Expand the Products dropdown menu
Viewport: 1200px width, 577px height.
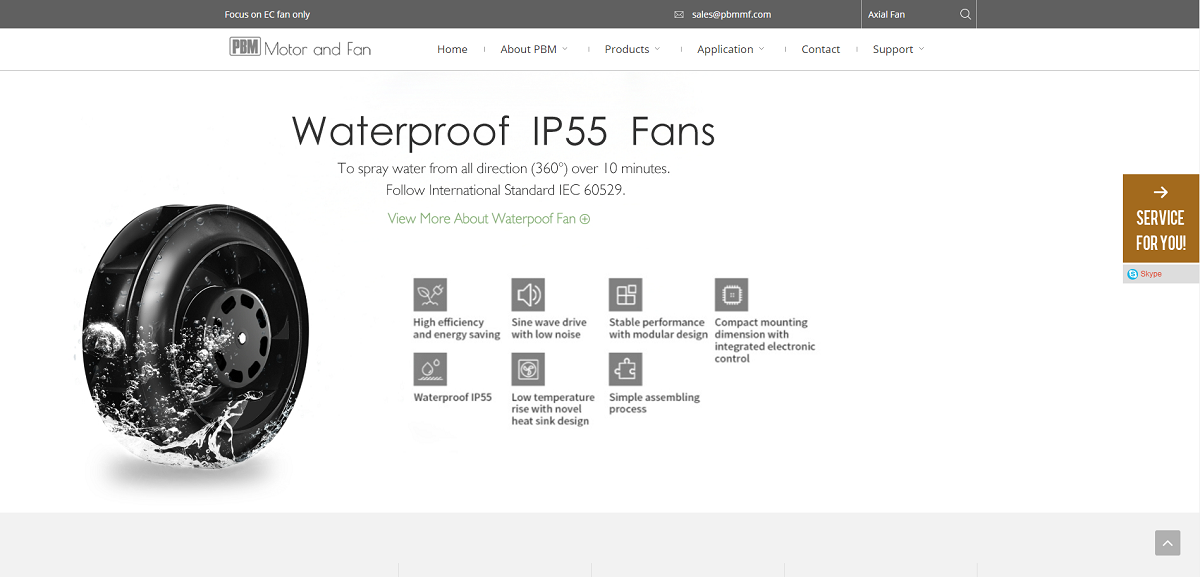(x=632, y=49)
